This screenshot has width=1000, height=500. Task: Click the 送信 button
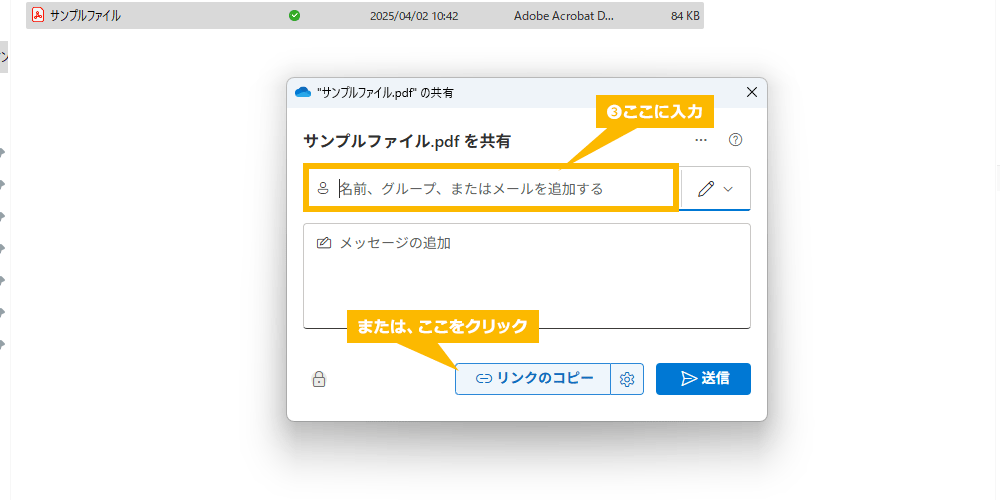(703, 379)
